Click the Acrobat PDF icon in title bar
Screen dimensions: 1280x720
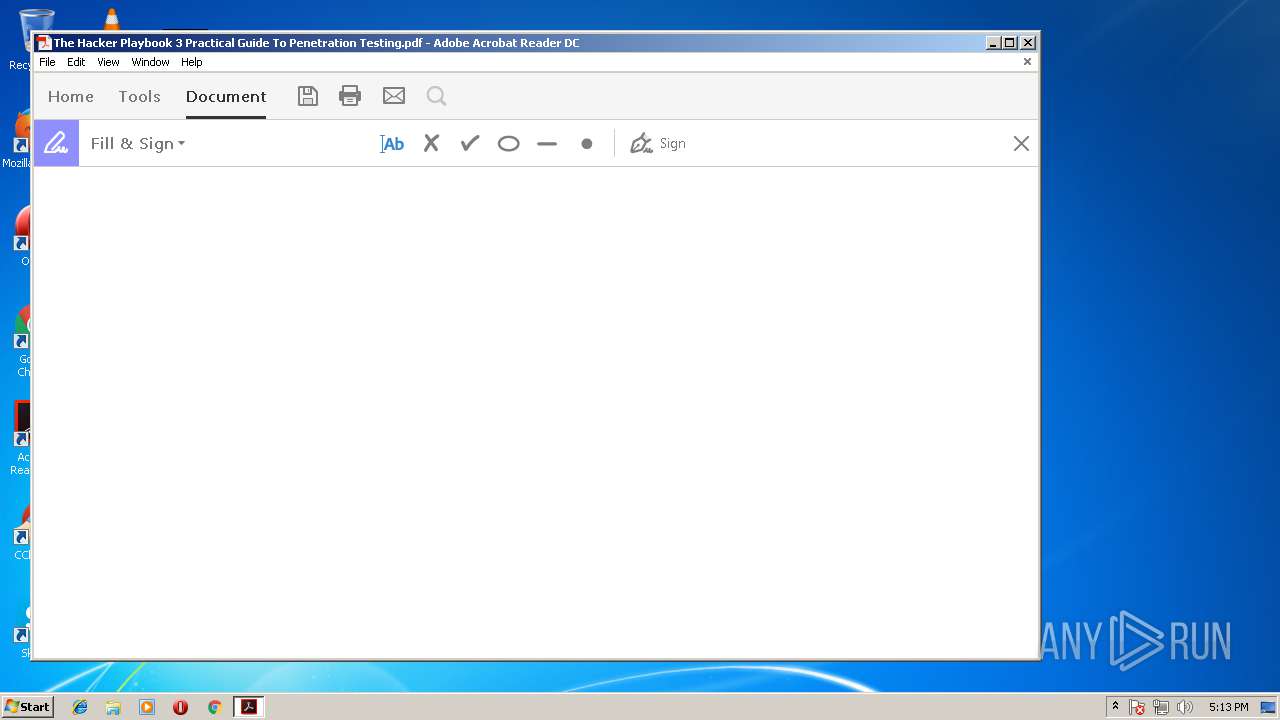click(43, 43)
